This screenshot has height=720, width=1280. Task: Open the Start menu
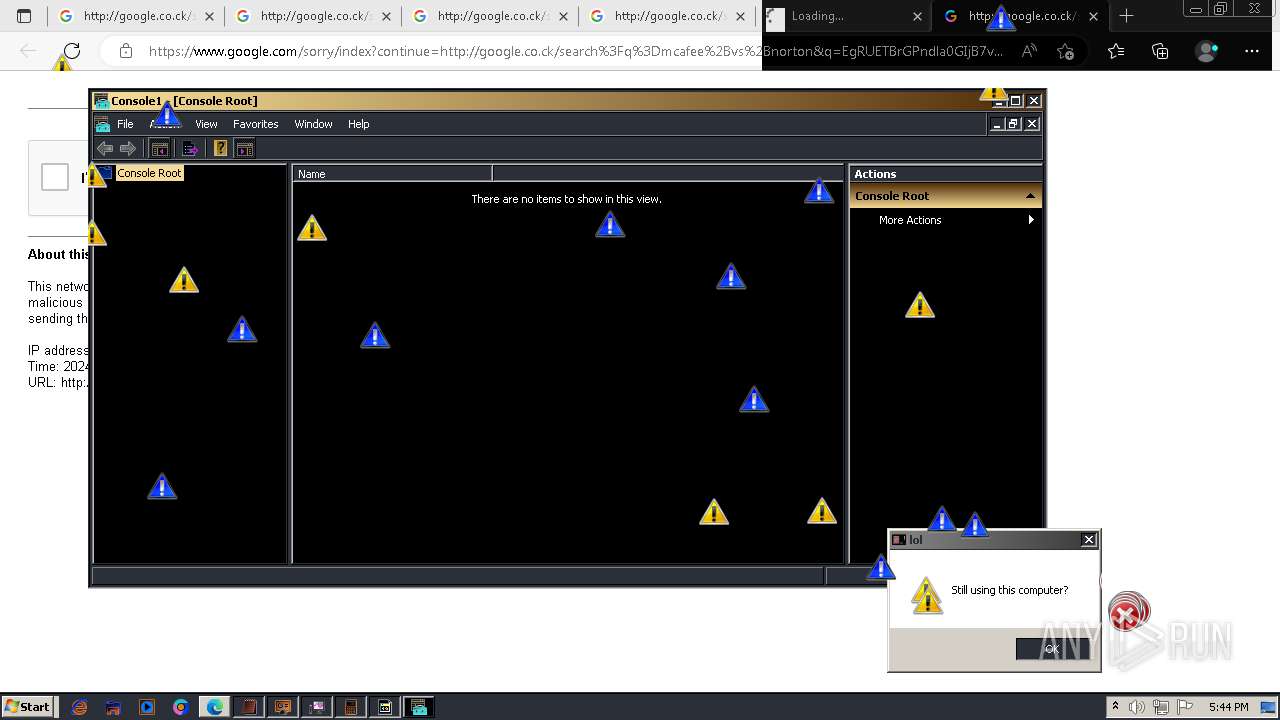28,706
